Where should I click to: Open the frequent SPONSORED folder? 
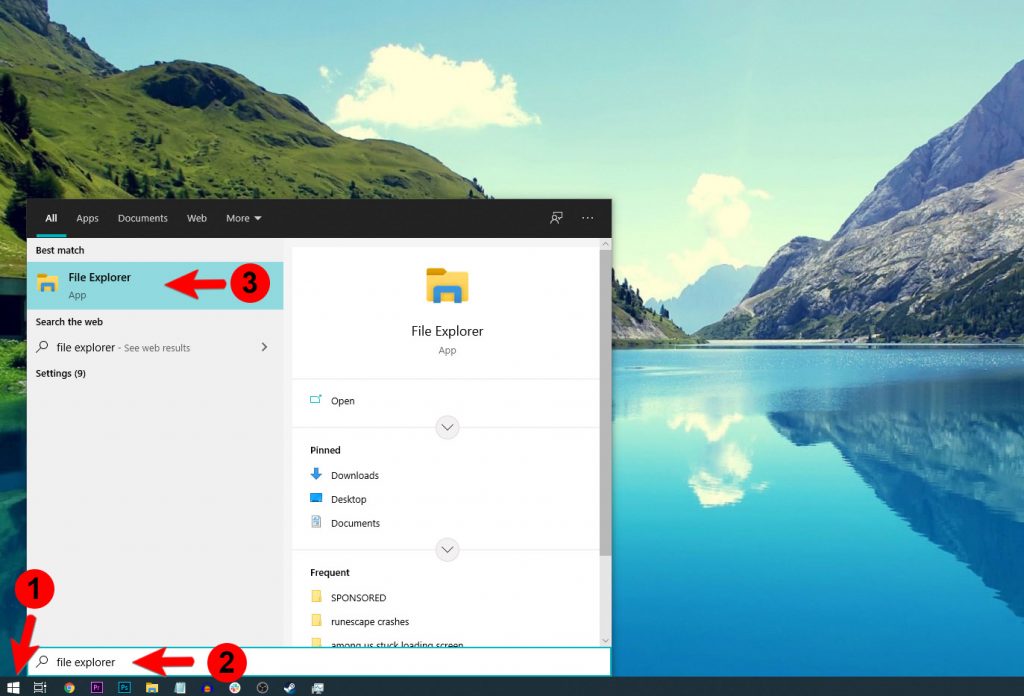359,597
